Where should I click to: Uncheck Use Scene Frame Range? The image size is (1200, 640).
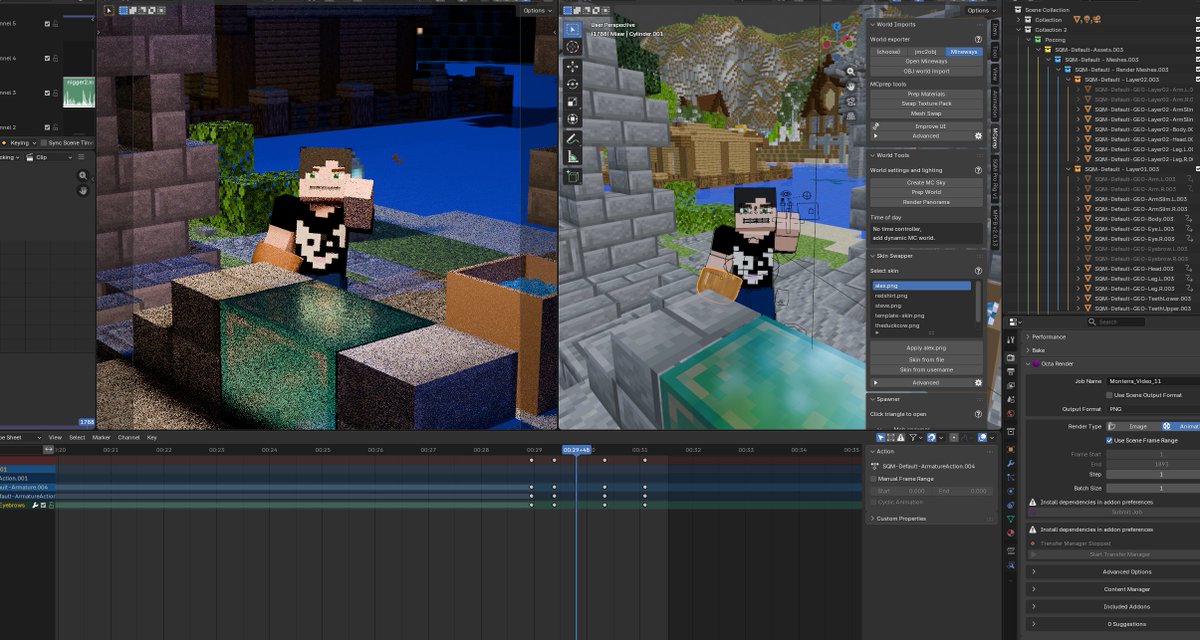click(1109, 440)
